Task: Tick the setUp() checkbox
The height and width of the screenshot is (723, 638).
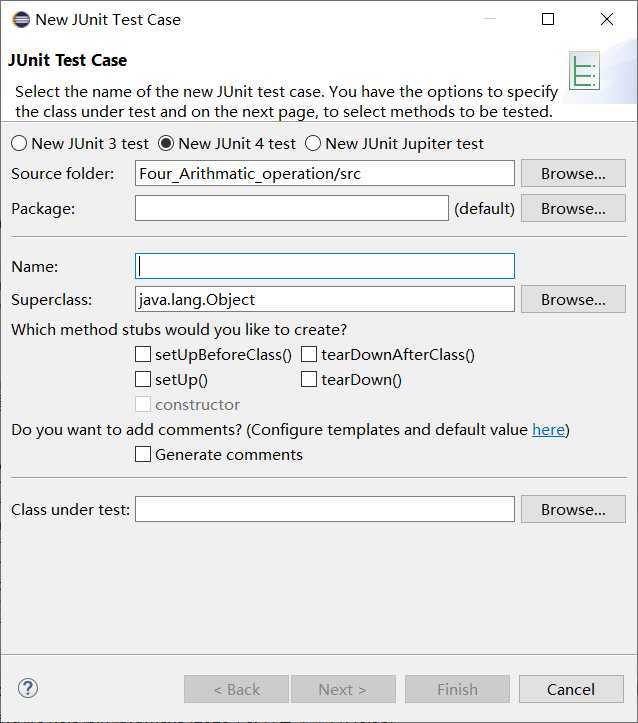Action: pyautogui.click(x=143, y=380)
